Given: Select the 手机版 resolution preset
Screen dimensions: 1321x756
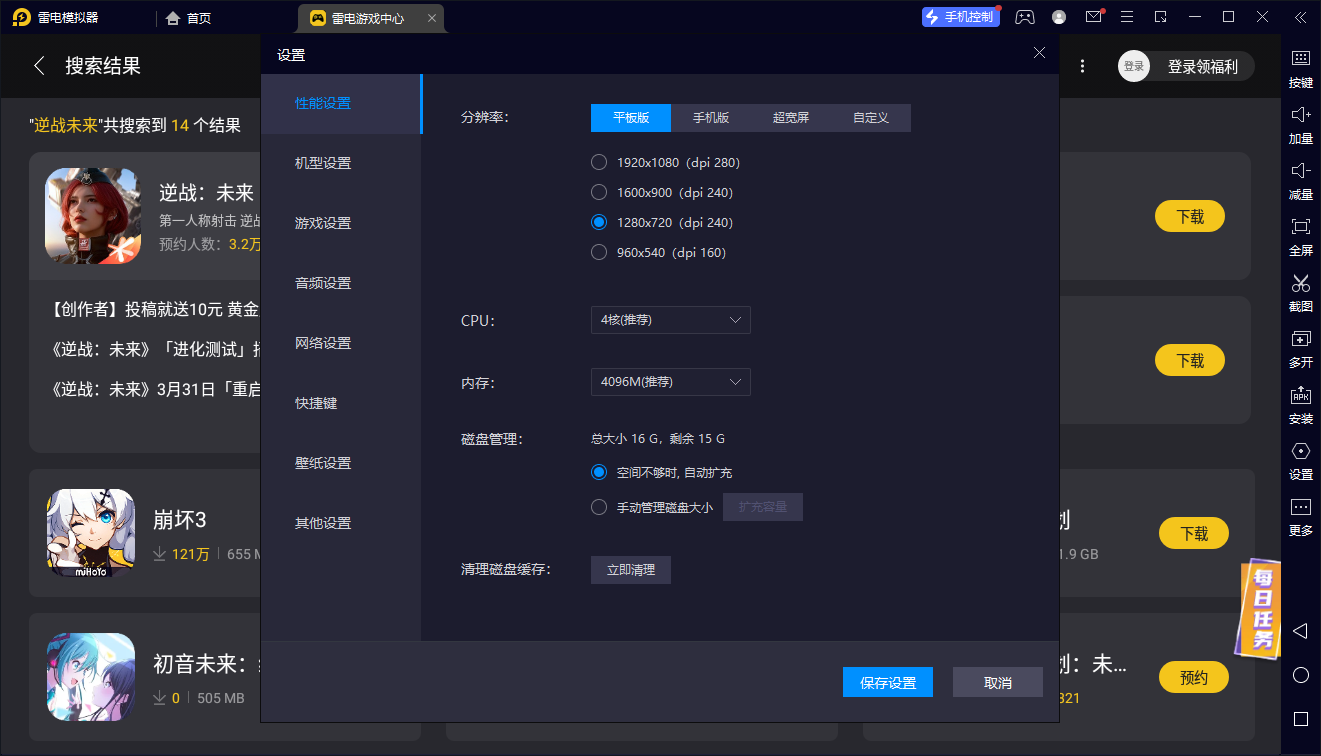Looking at the screenshot, I should click(x=710, y=117).
